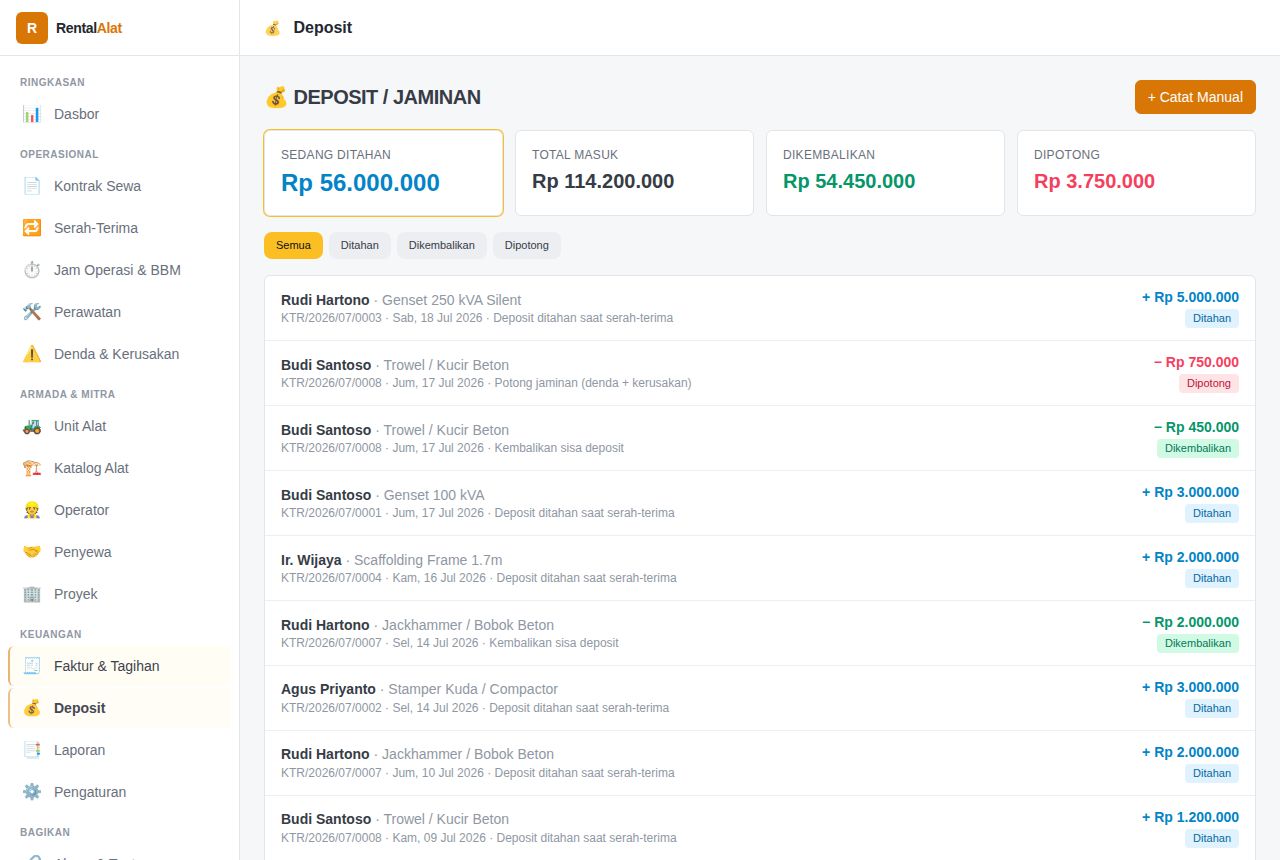Click the Deposit money bag sidebar icon
Screen dimensions: 1280x860
tap(32, 708)
